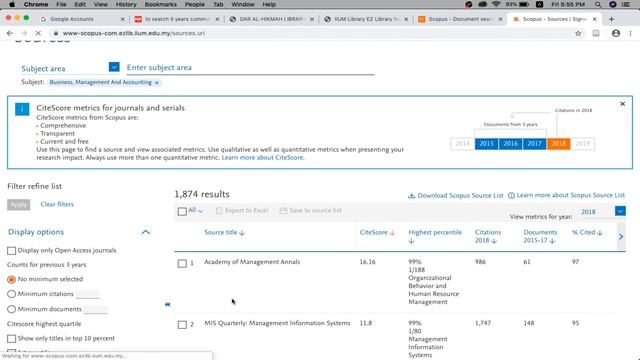This screenshot has width=640, height=360.
Task: Select the Minimum citations radio option
Action: (11, 294)
